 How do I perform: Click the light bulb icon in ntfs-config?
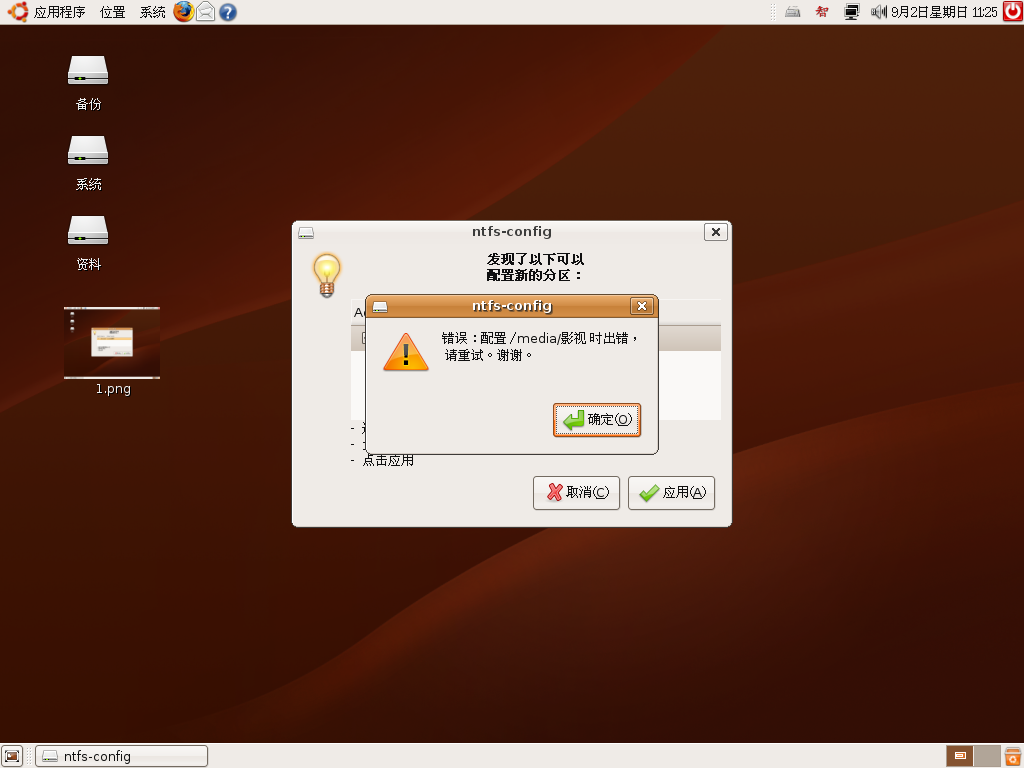tap(327, 276)
